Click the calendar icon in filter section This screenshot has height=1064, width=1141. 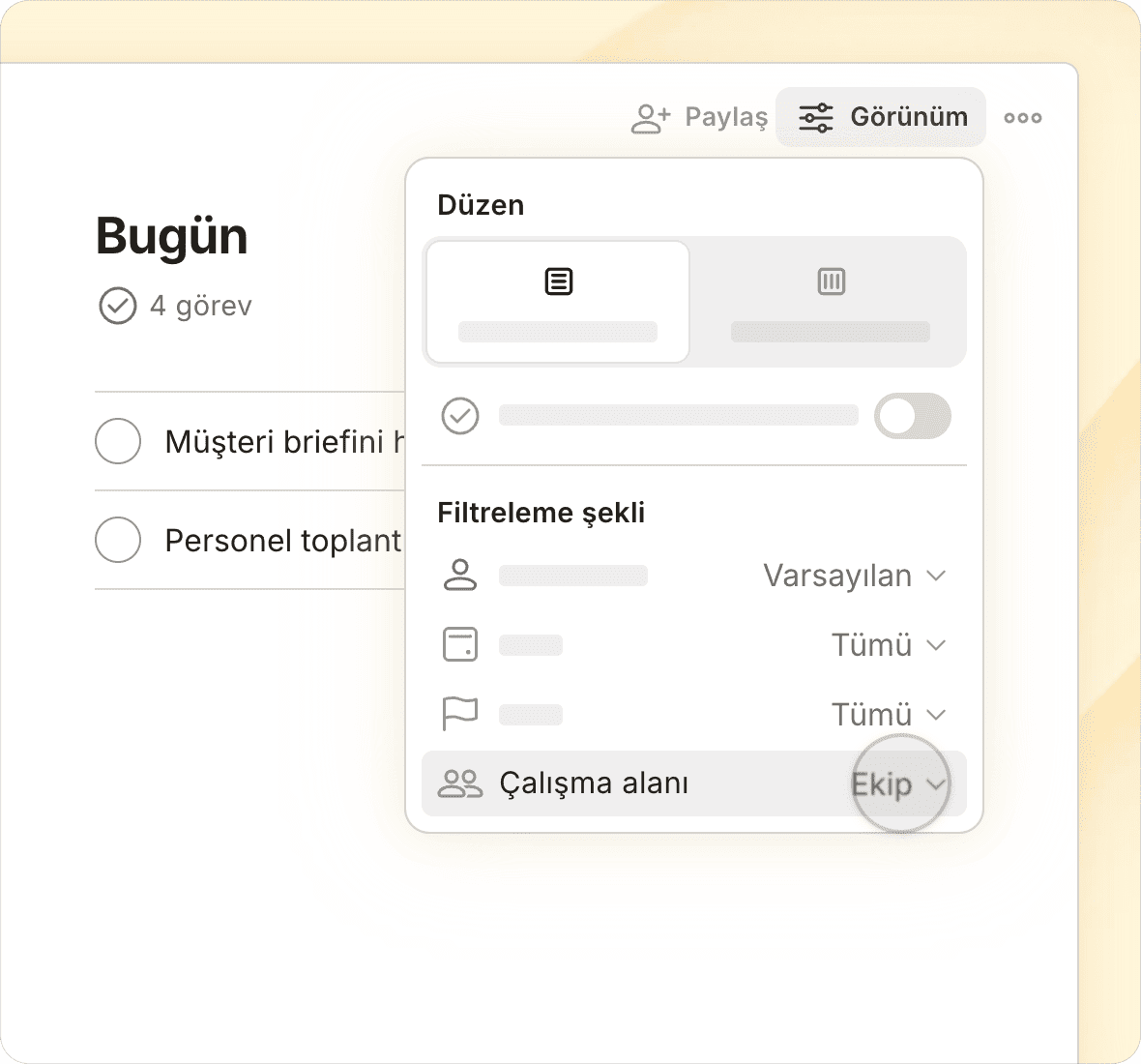[460, 644]
